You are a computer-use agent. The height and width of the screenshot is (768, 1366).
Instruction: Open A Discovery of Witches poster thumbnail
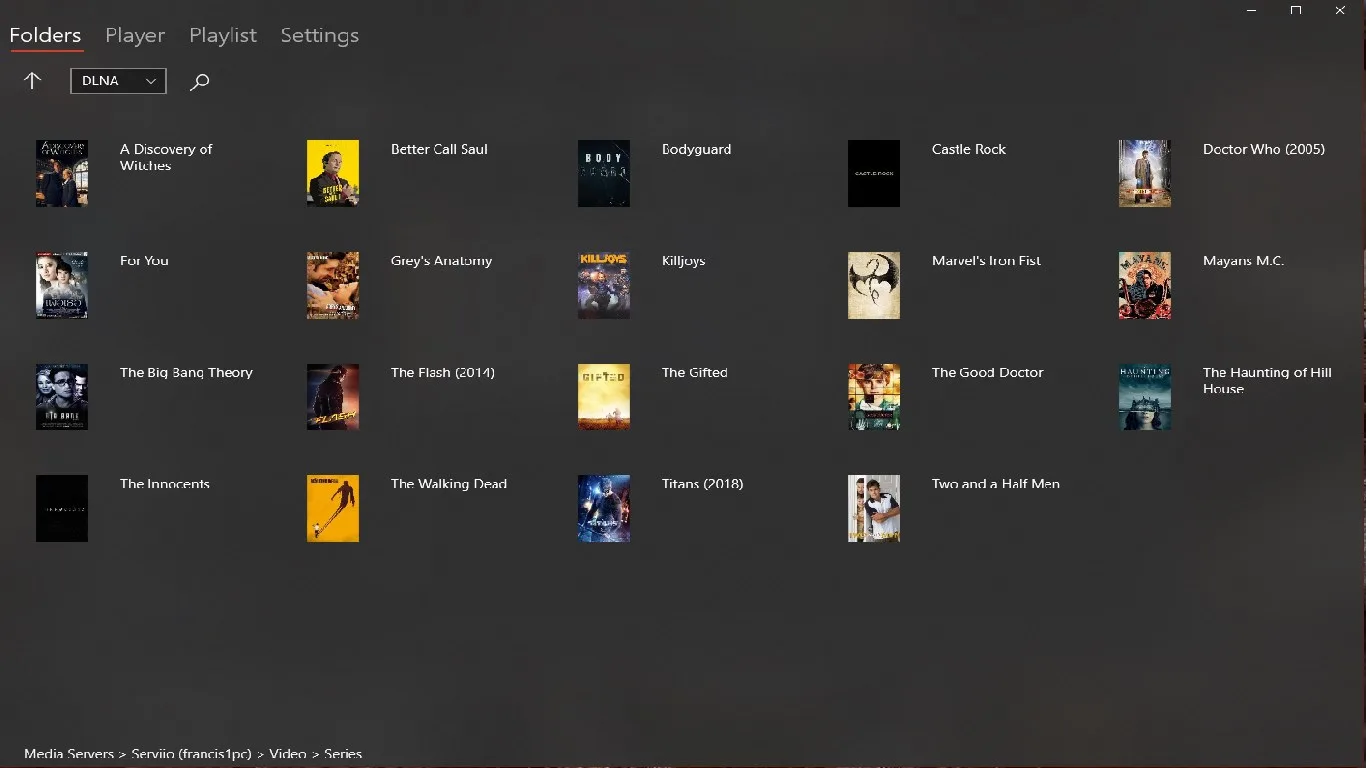[x=62, y=173]
